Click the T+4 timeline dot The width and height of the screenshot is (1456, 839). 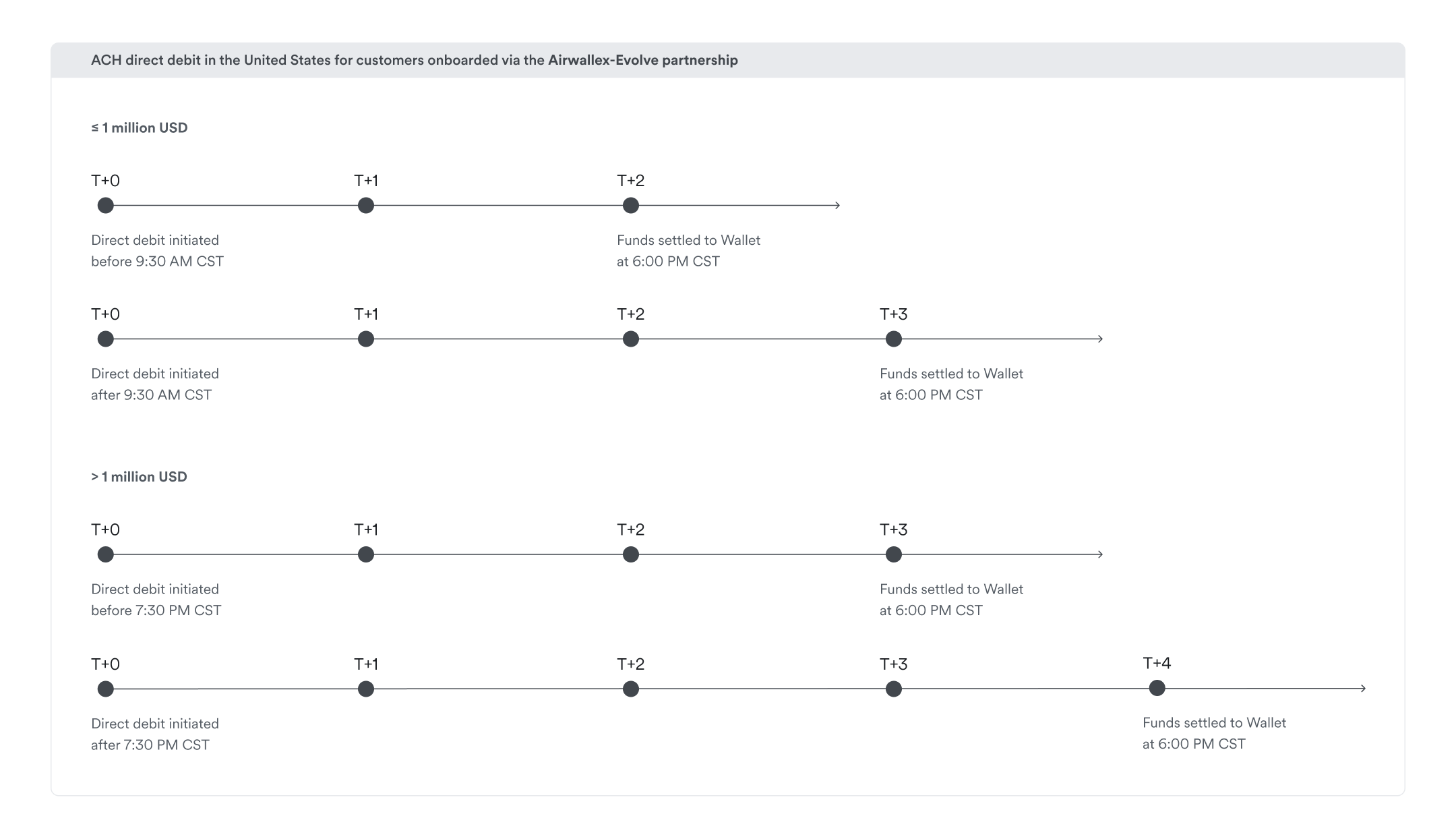1157,688
